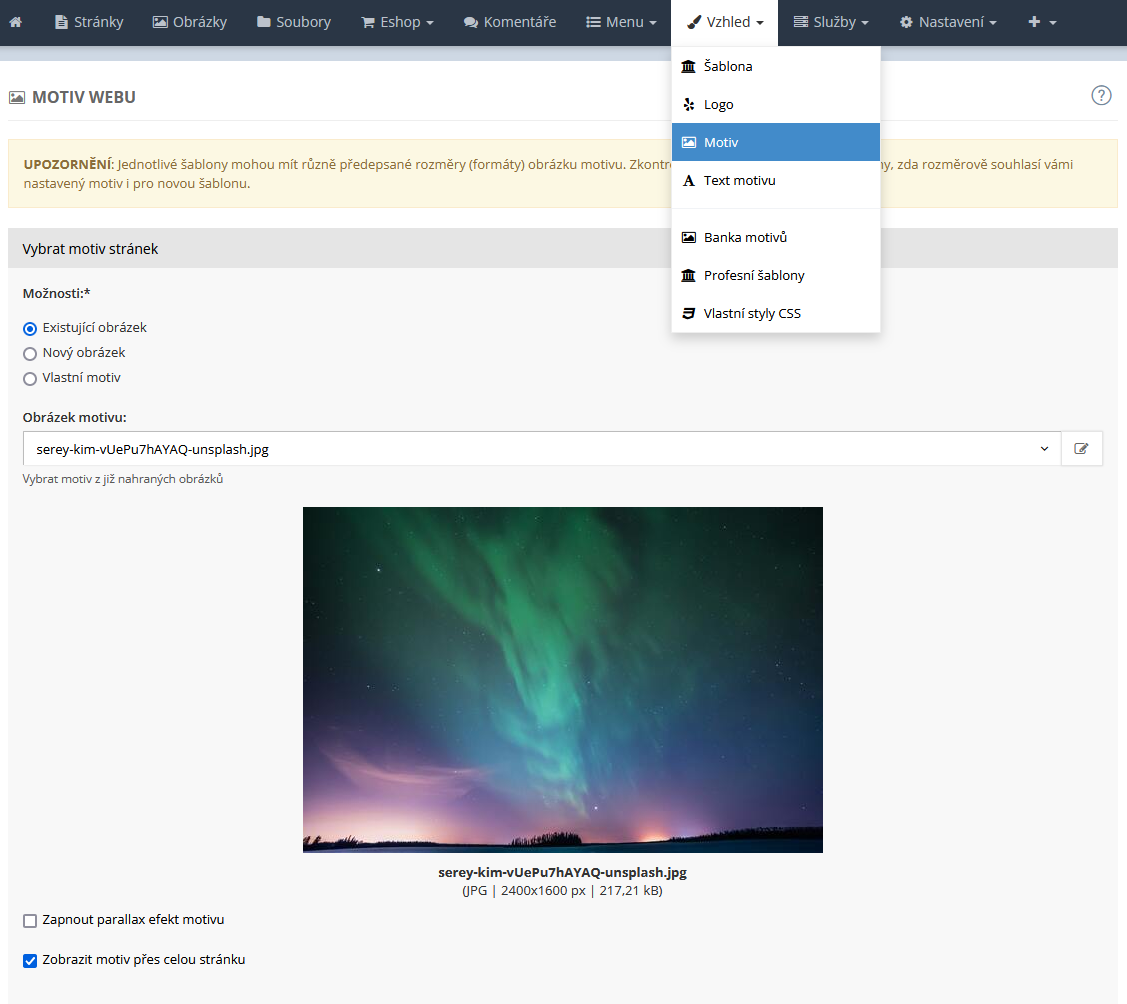
Task: Open Soubory folder in the navbar
Action: (293, 22)
